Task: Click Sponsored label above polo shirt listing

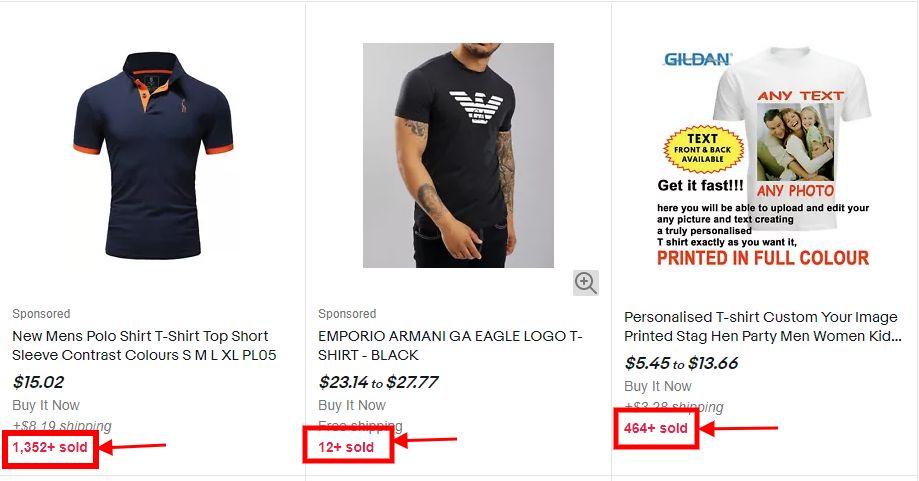Action: tap(41, 313)
